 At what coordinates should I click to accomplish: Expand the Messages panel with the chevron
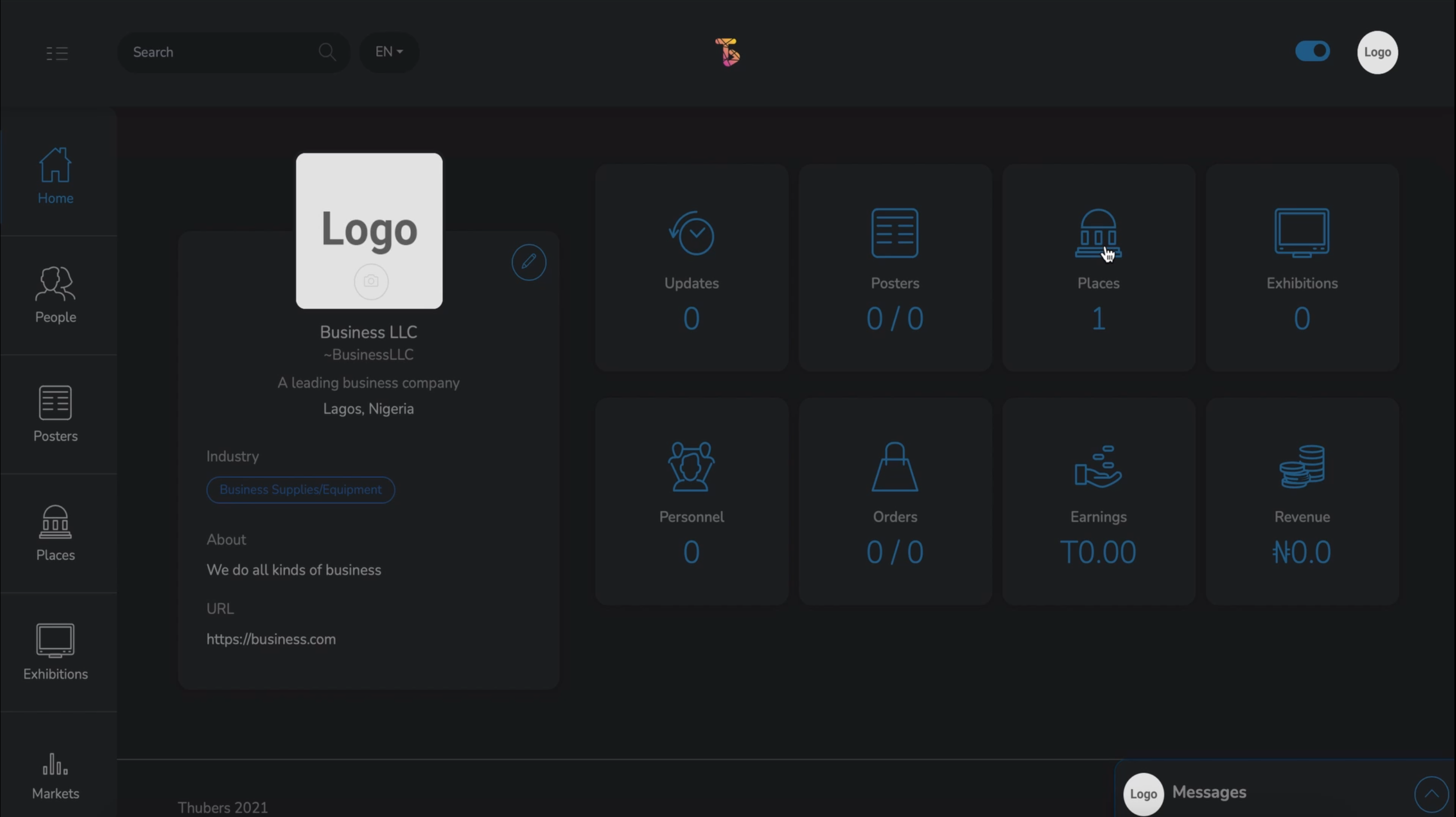[1430, 794]
